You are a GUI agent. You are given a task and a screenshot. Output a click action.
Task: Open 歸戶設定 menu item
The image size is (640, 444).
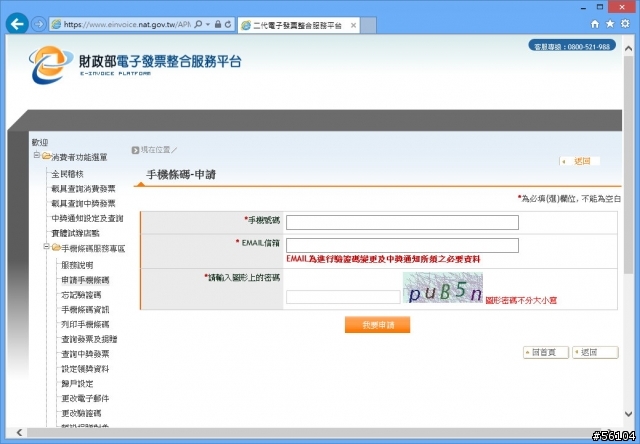[77, 384]
